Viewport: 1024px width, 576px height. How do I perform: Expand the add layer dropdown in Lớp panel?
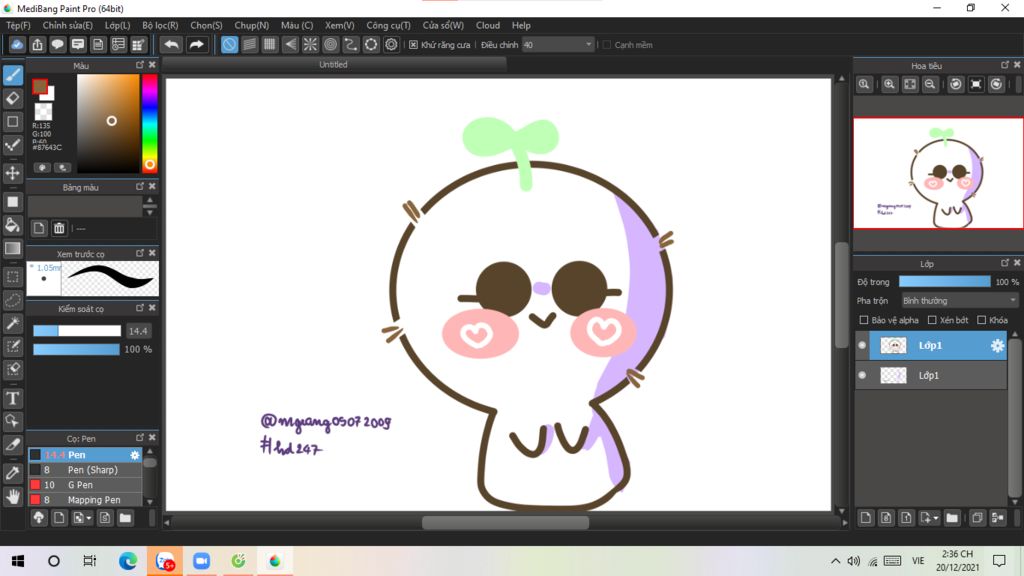(936, 519)
